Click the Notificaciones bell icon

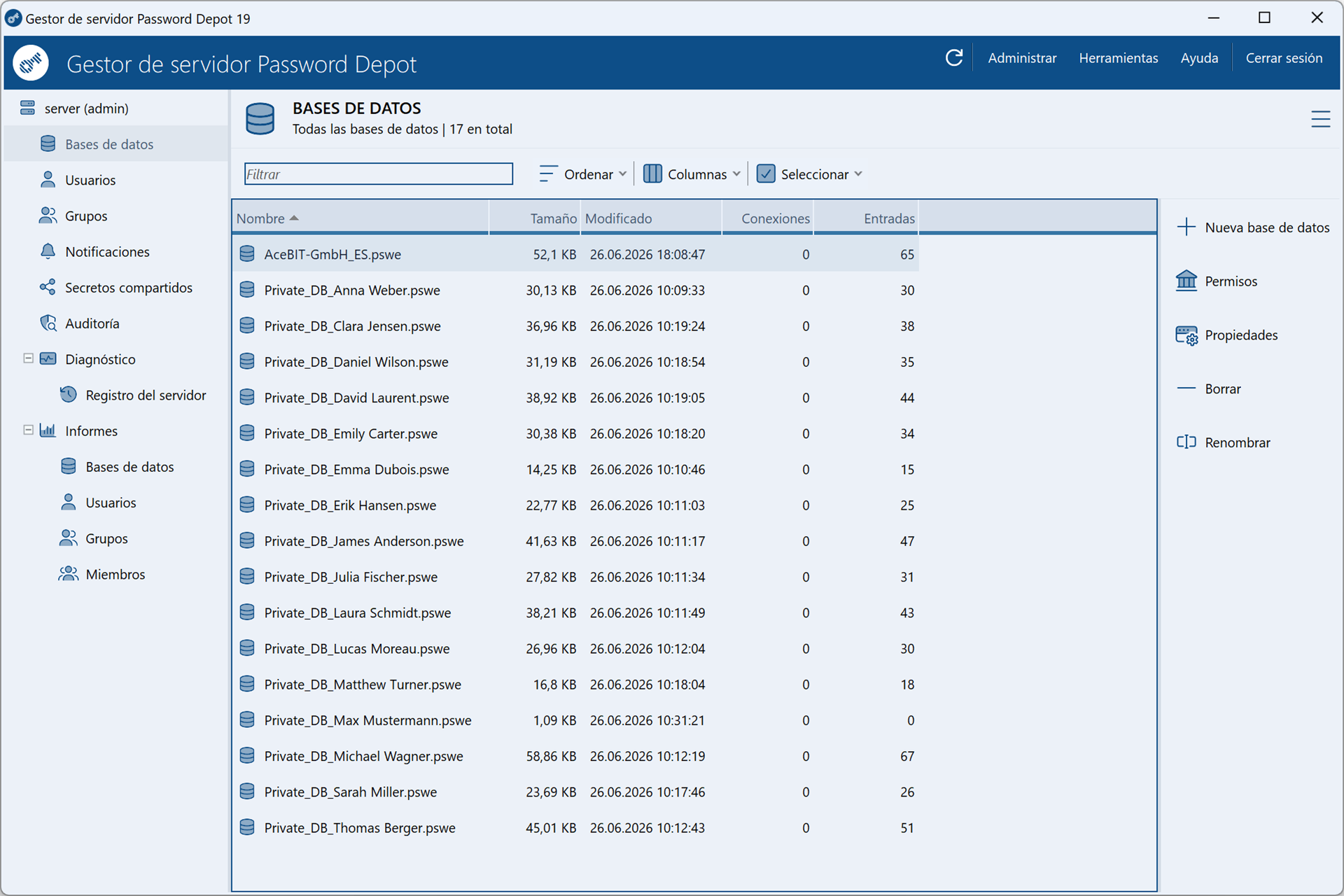coord(48,251)
